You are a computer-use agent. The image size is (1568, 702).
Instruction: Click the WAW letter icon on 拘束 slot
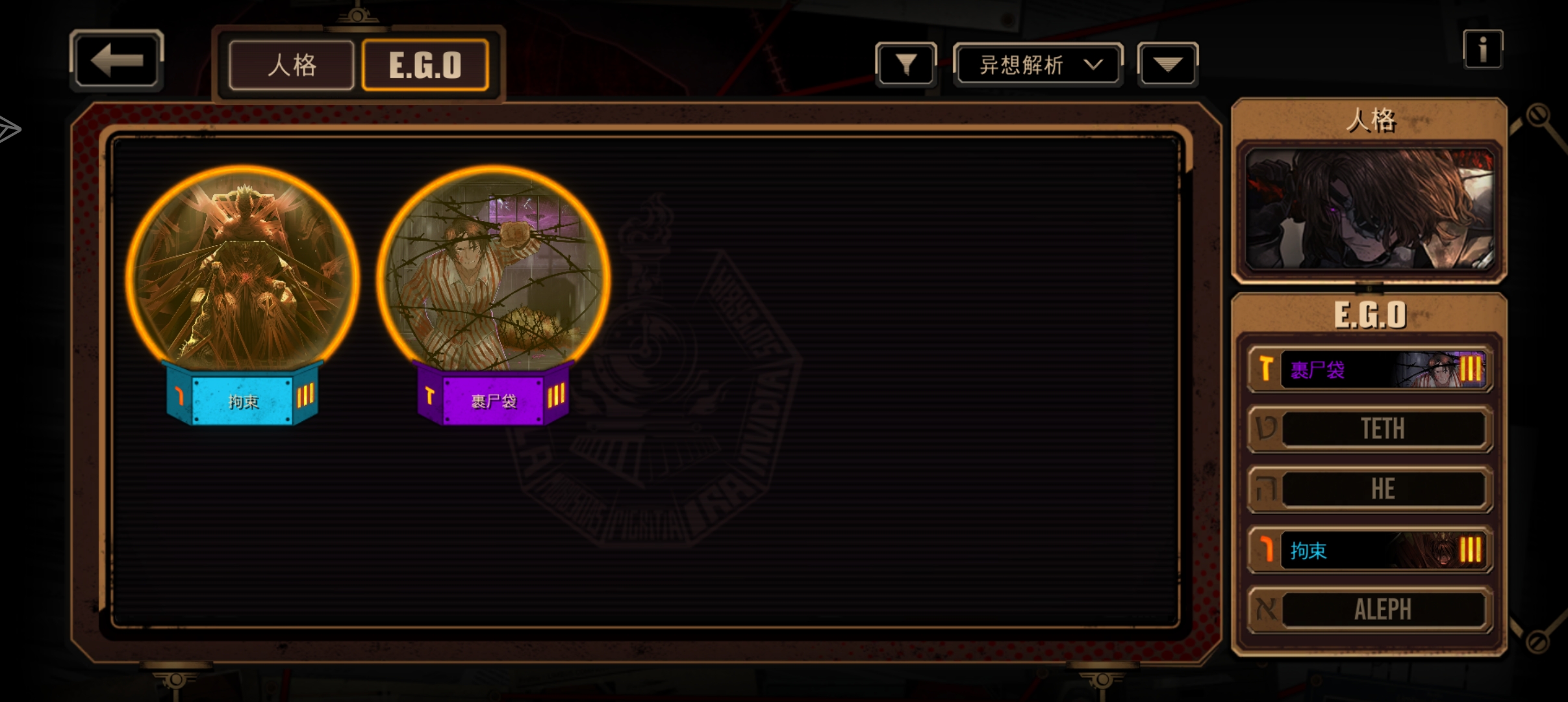1265,550
